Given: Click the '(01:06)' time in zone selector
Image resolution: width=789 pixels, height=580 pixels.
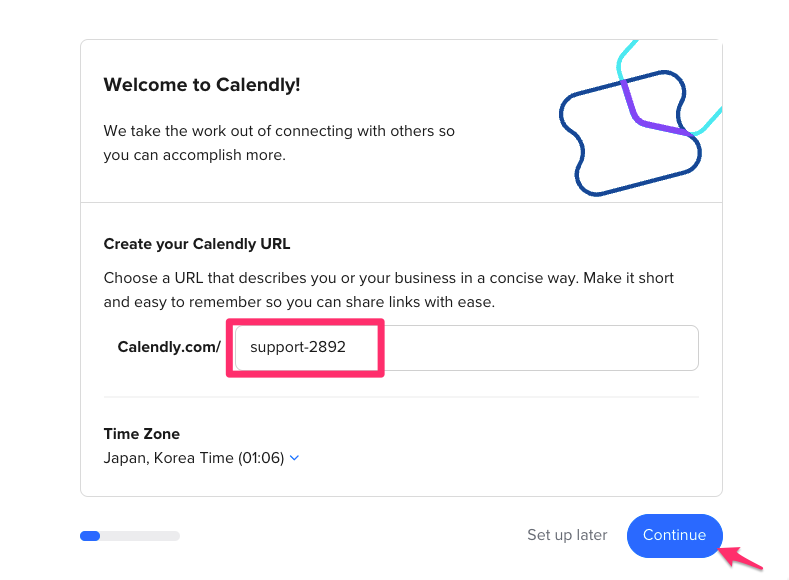Looking at the screenshot, I should point(261,458).
